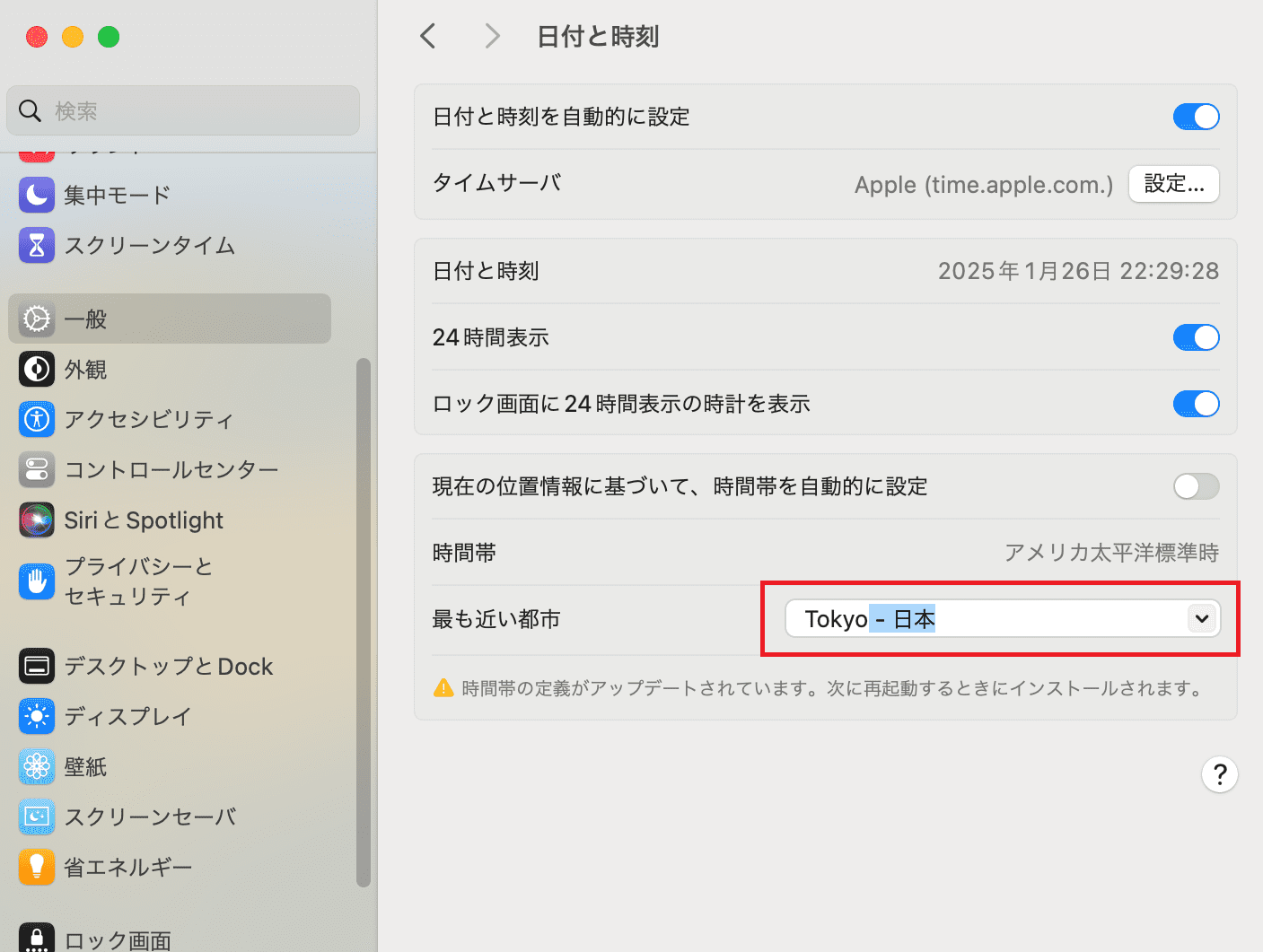Image resolution: width=1263 pixels, height=952 pixels.
Task: Go back with the left chevron
Action: pos(428,36)
